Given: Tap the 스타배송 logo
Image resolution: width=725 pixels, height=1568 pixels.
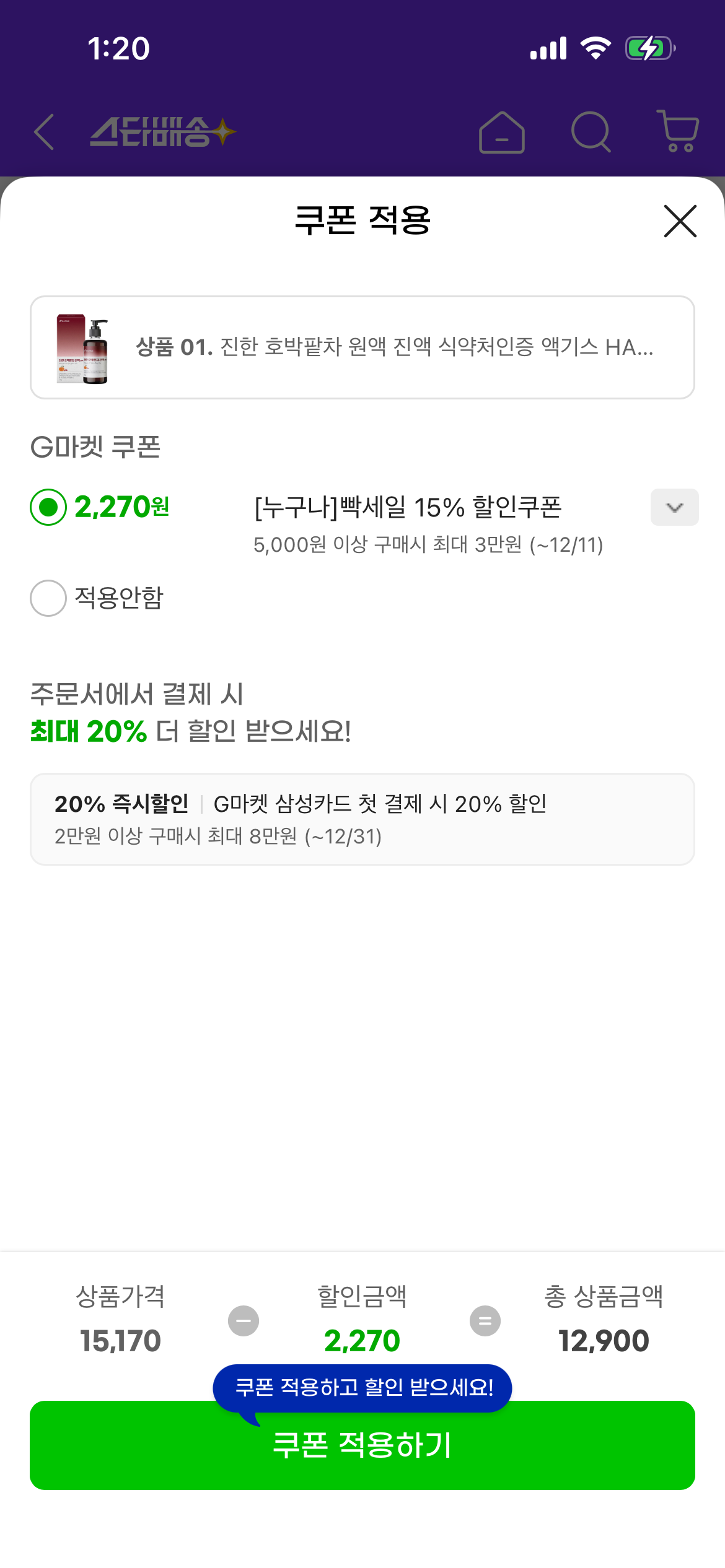Looking at the screenshot, I should (x=162, y=132).
